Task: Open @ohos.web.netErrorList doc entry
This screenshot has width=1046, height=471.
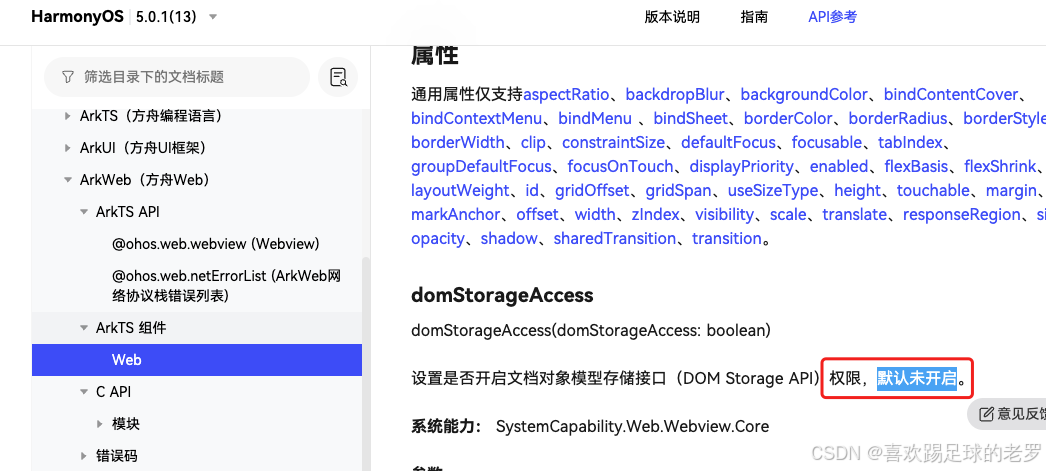Action: [x=227, y=286]
